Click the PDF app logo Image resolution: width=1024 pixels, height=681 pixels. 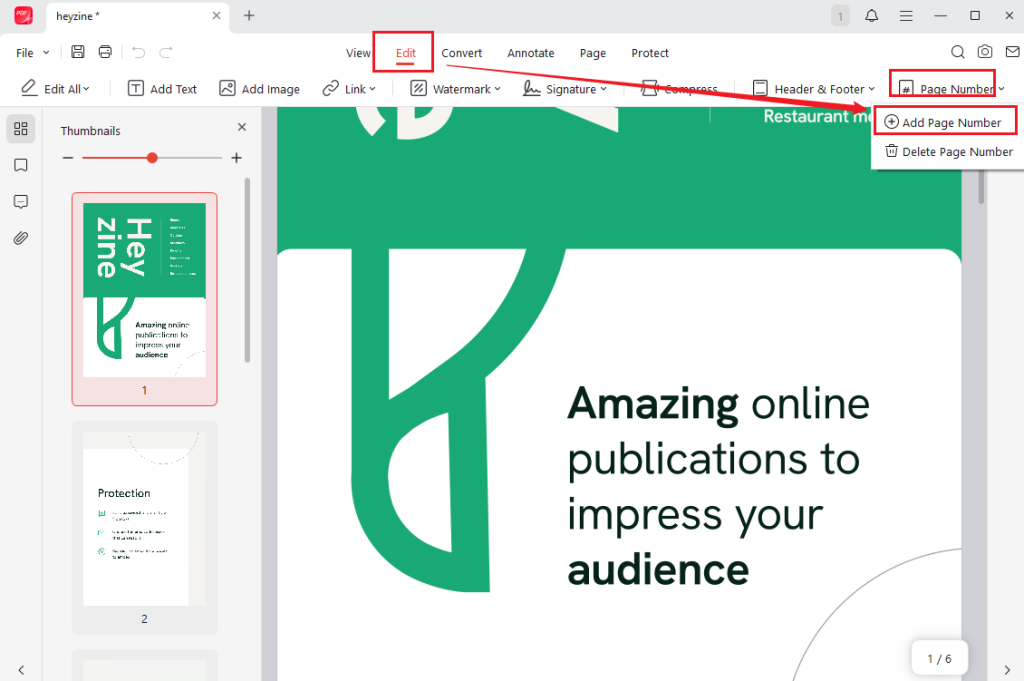[x=24, y=15]
